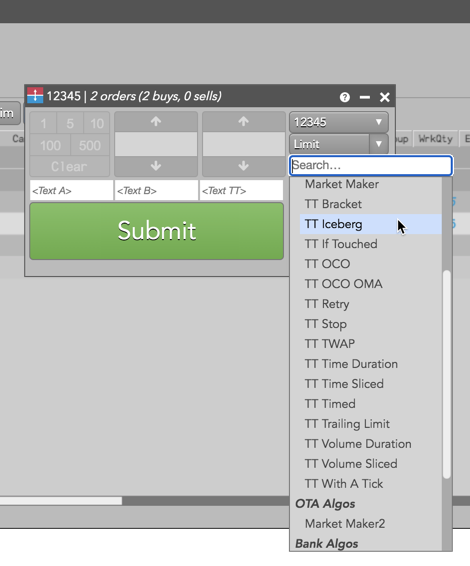
Task: Pick TT With A Tick option
Action: click(370, 484)
